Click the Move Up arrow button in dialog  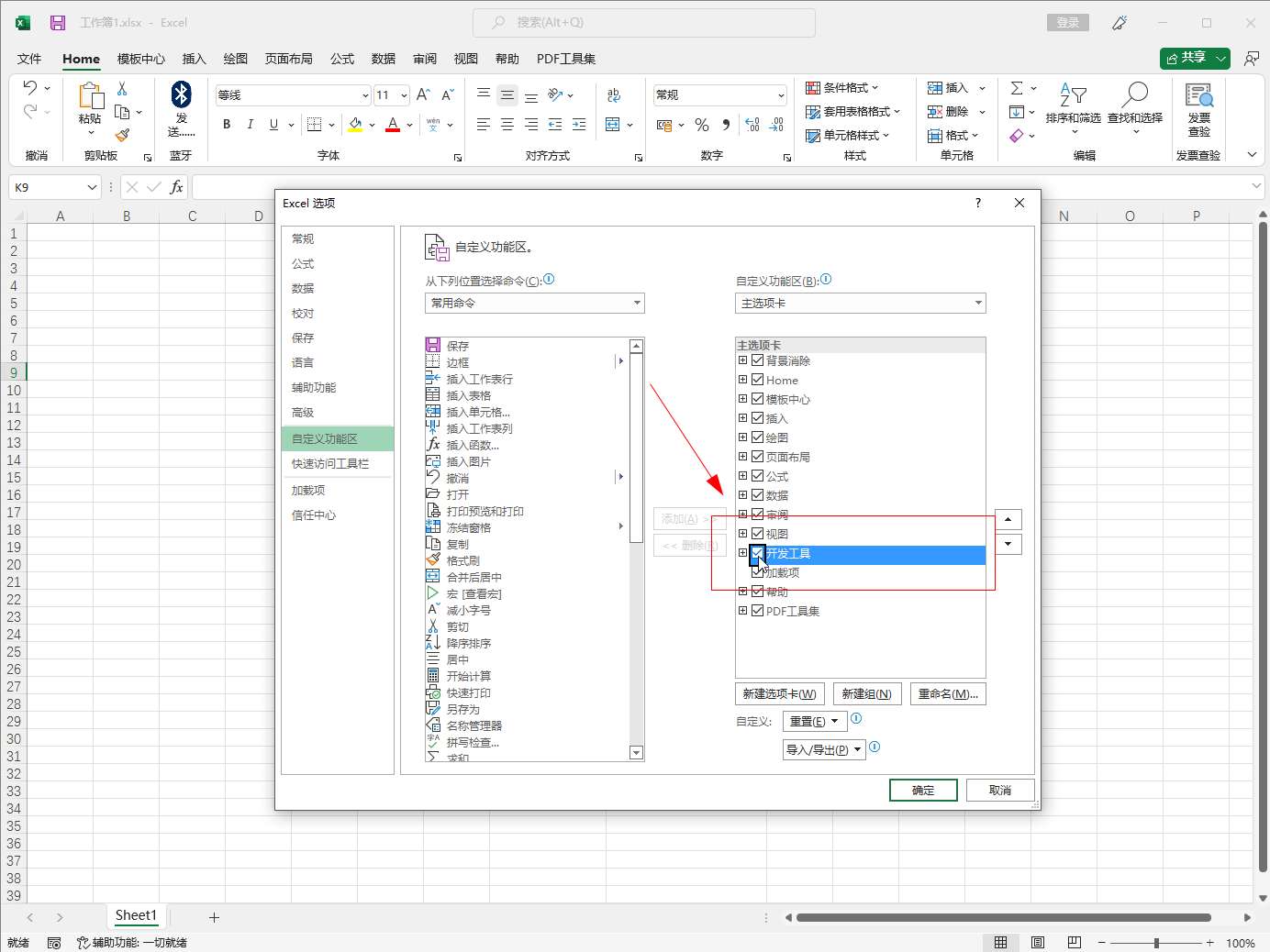(1008, 520)
